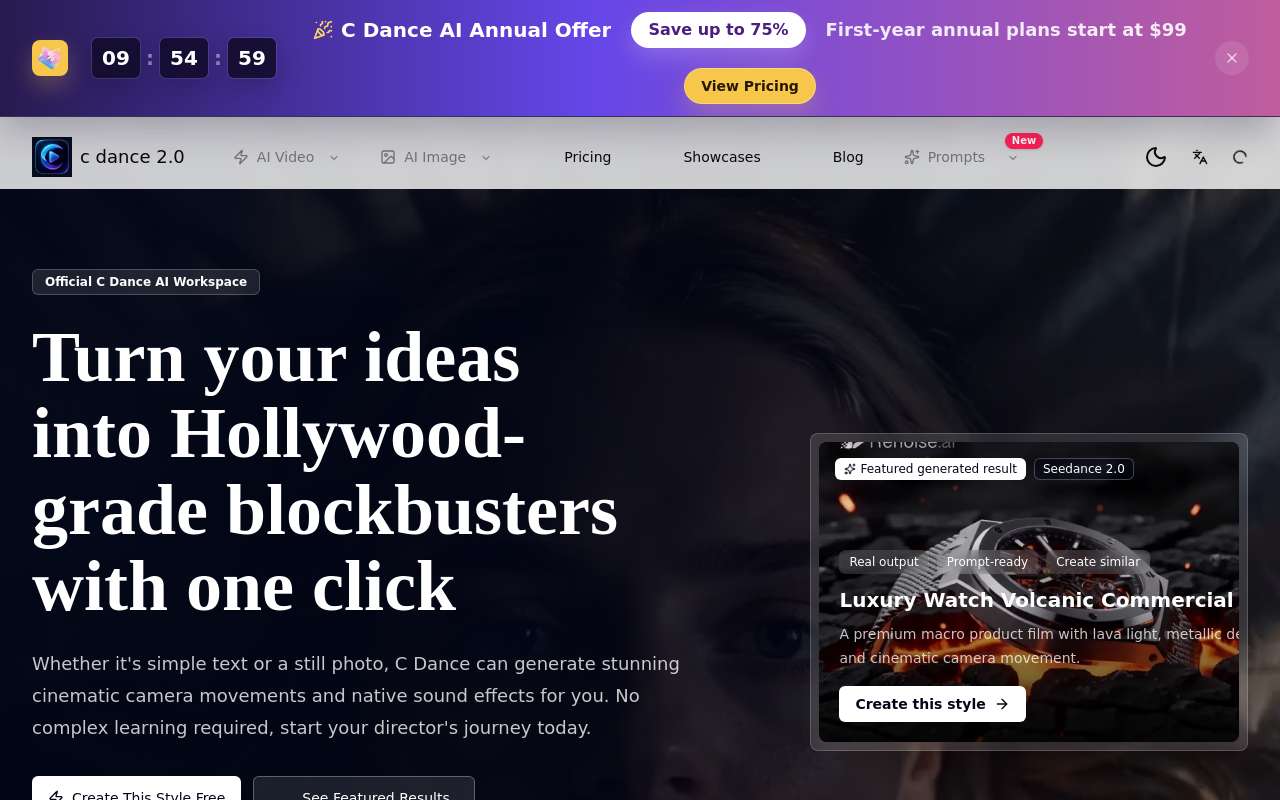Click the Create similar tag
Screen dimensions: 1280x800
(1098, 562)
